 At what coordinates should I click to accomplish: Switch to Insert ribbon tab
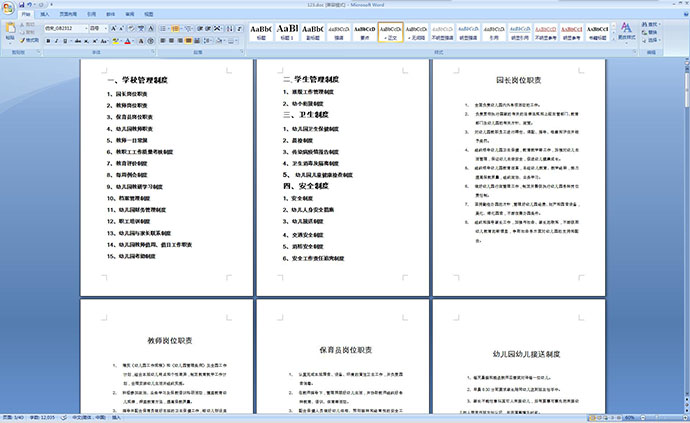tap(45, 14)
